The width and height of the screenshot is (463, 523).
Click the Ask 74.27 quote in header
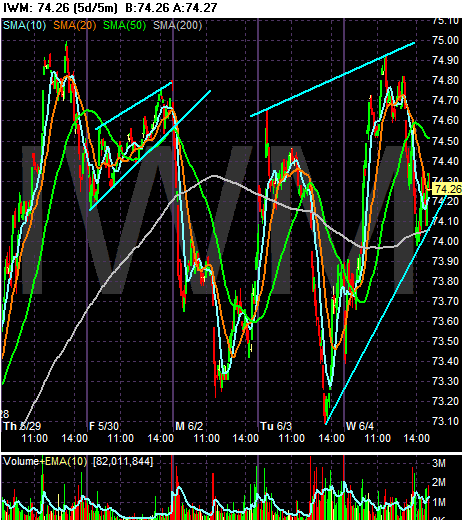[195, 7]
